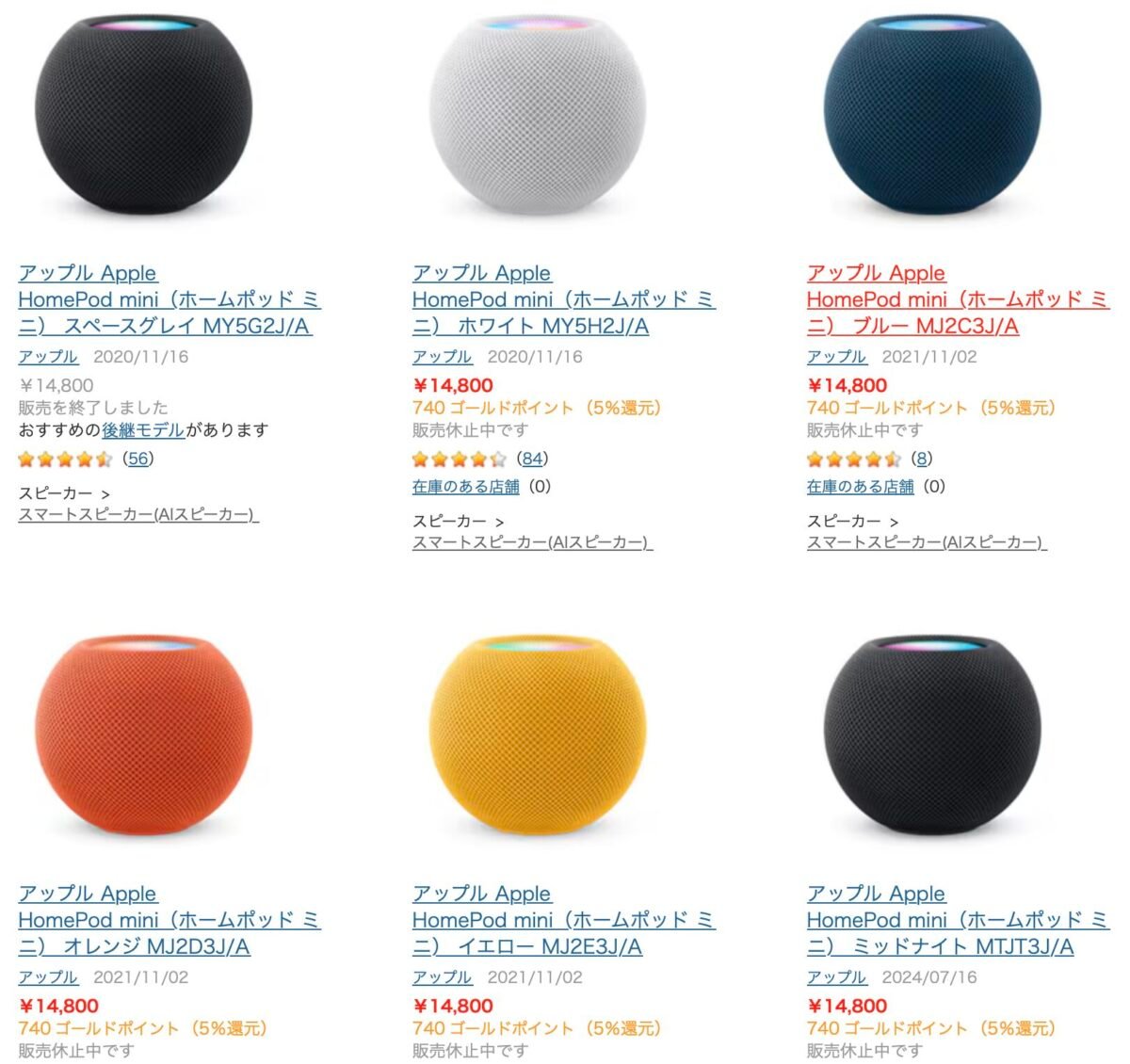Image resolution: width=1130 pixels, height=1064 pixels.
Task: Click 在庫のある店舗 under the white HomePod
Action: coord(466,487)
